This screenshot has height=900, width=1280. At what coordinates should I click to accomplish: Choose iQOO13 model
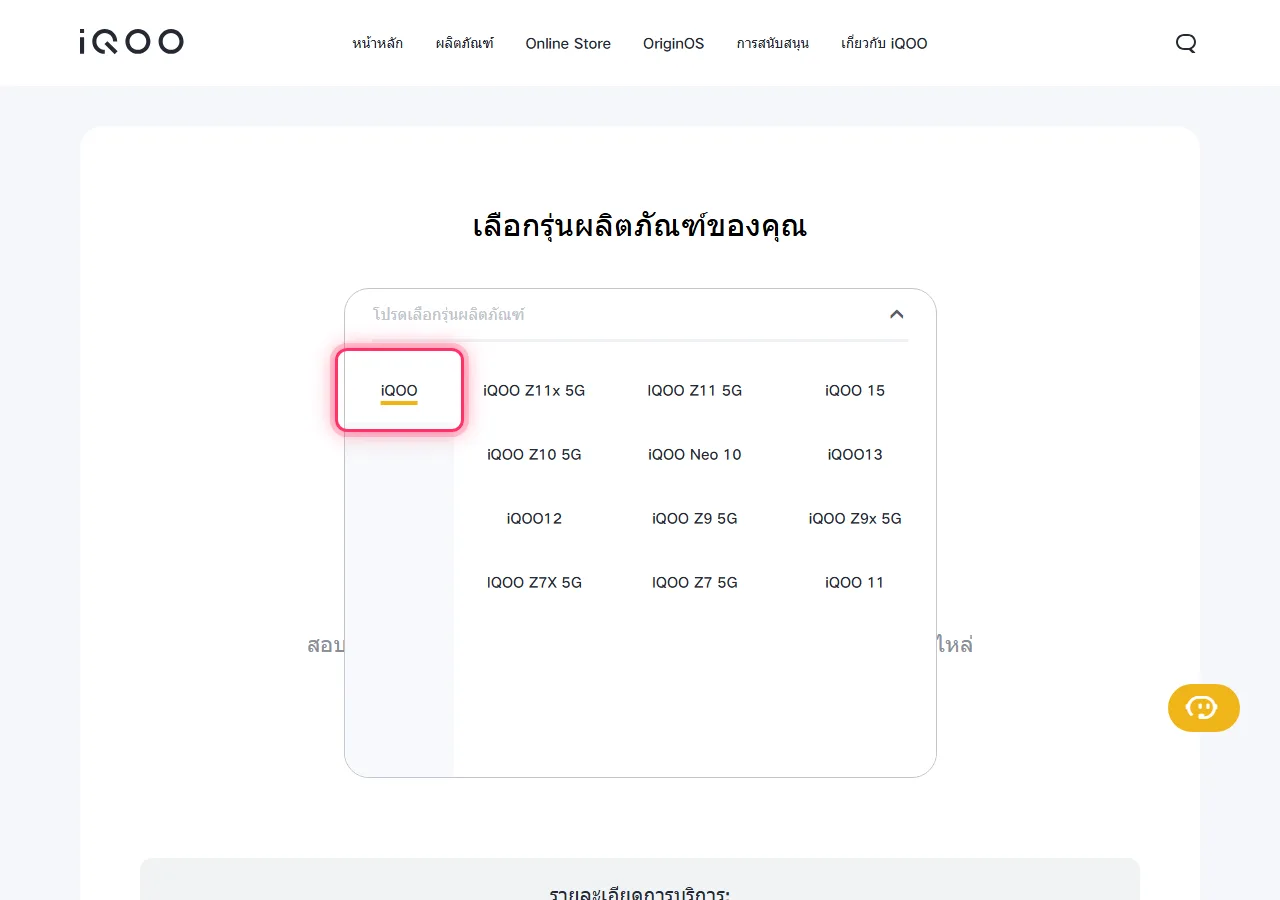855,454
